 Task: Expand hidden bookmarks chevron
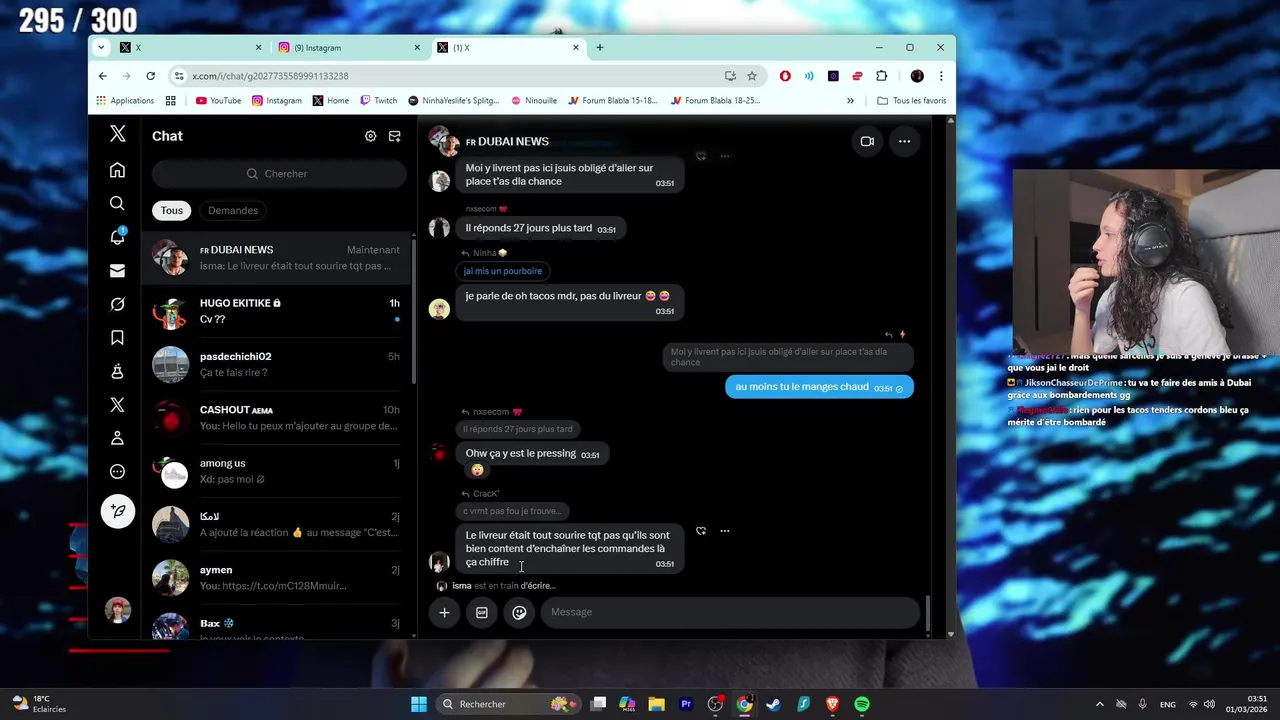850,100
